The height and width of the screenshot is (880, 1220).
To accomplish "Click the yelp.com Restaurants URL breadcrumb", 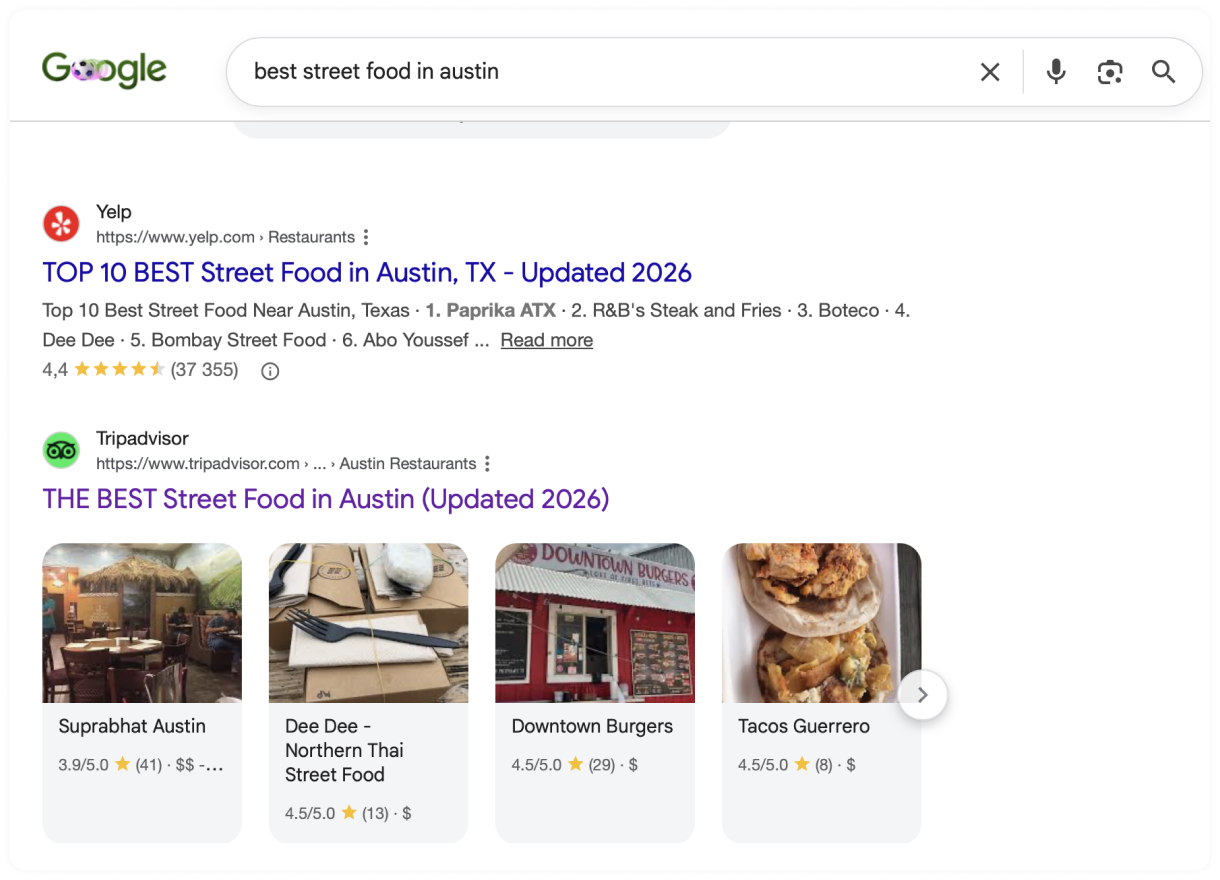I will tap(226, 237).
